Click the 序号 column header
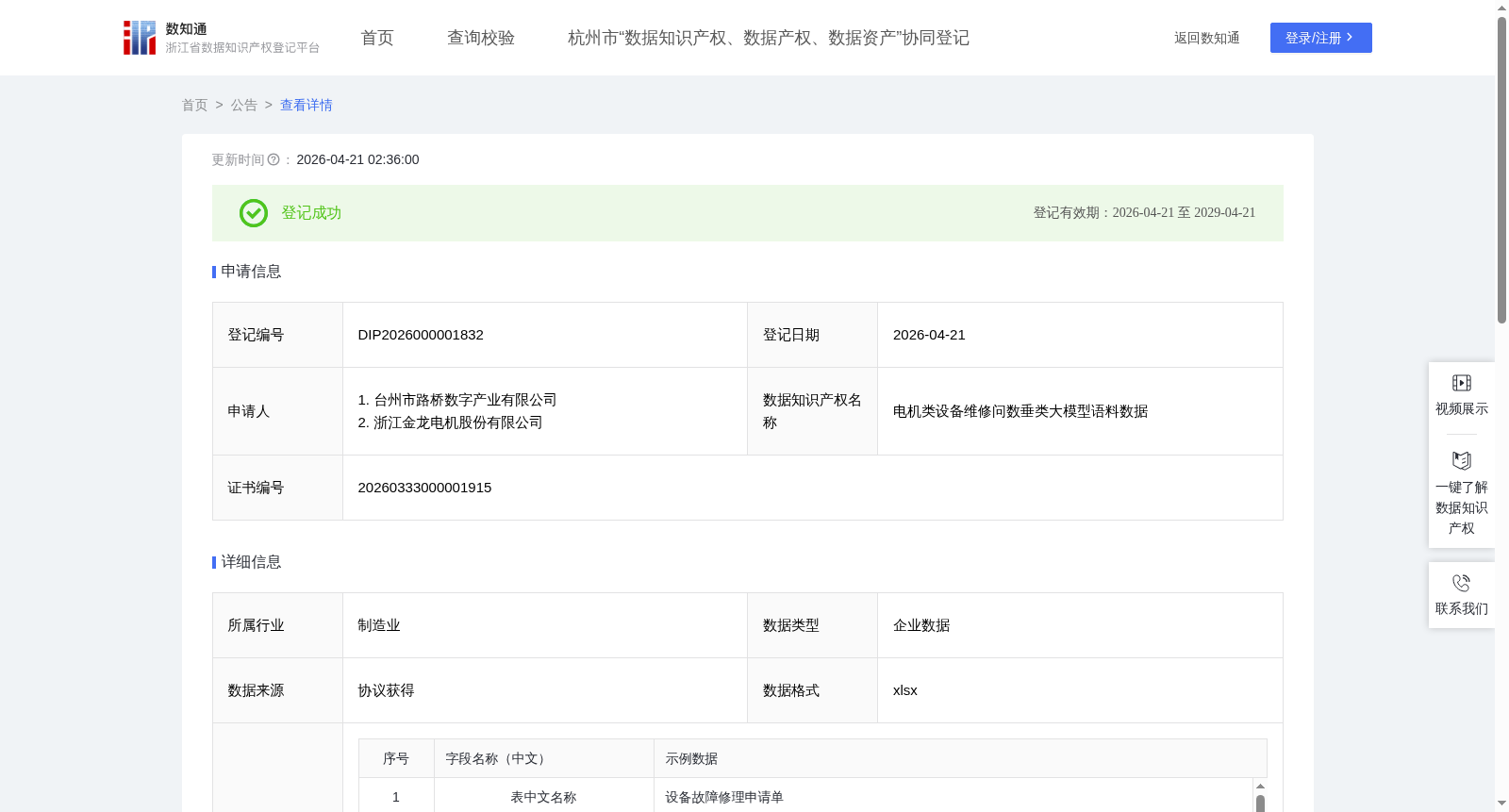 (x=396, y=758)
